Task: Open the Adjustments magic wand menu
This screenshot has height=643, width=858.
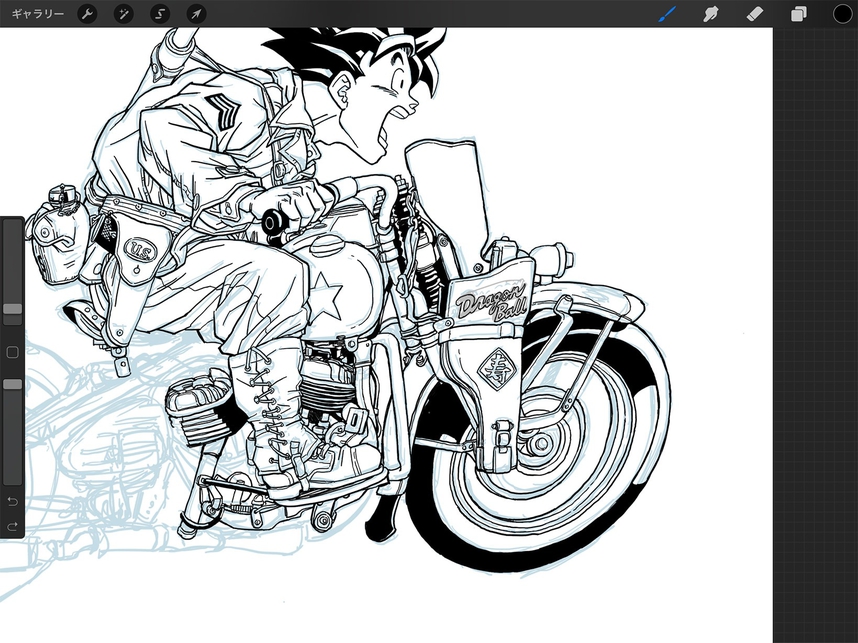Action: pyautogui.click(x=123, y=14)
